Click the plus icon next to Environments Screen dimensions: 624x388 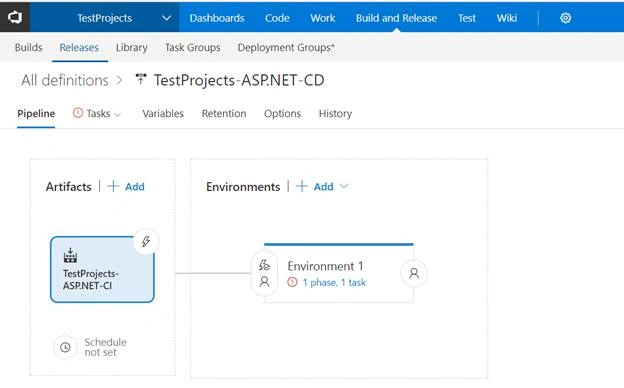[302, 186]
